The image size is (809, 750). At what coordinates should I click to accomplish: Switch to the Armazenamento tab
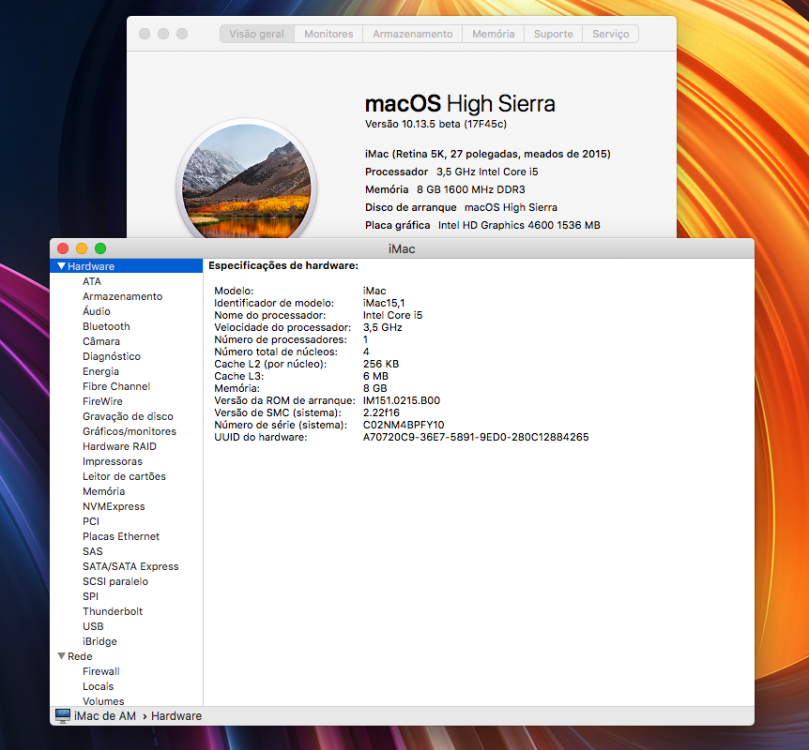pos(413,34)
